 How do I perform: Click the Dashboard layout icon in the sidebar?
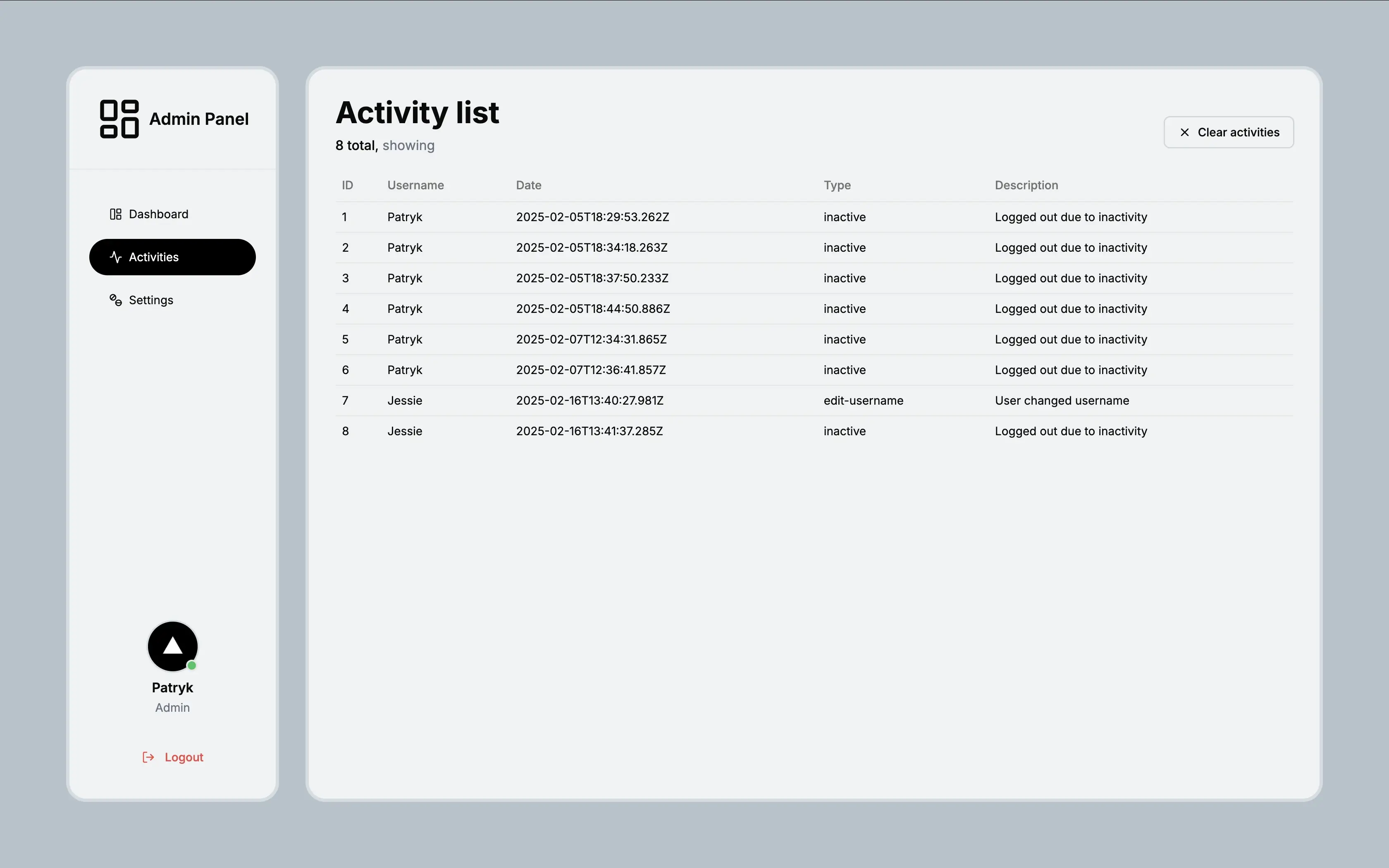[115, 214]
